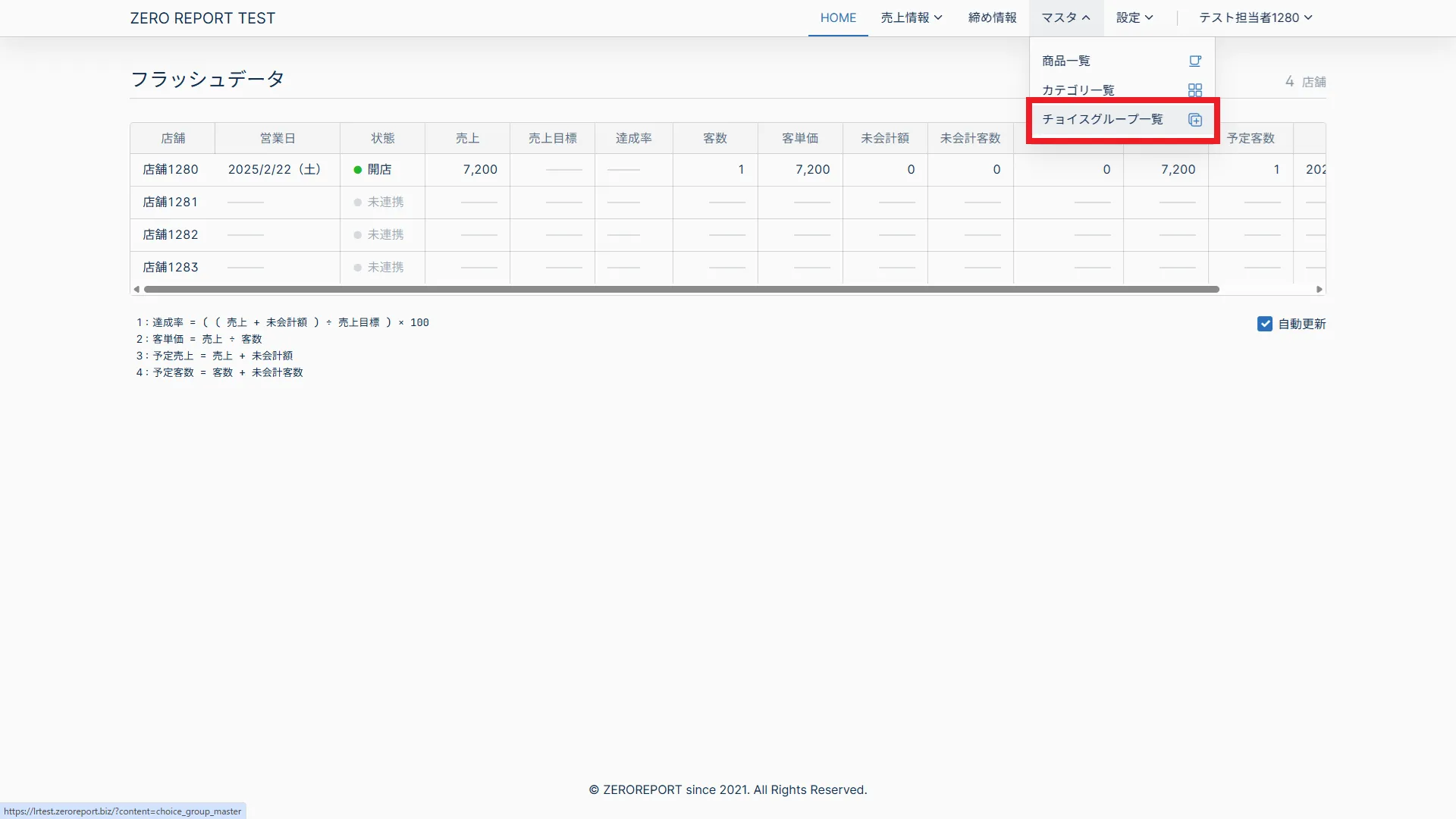Click the horizontal table scrollbar
Image resolution: width=1456 pixels, height=819 pixels.
[x=681, y=289]
